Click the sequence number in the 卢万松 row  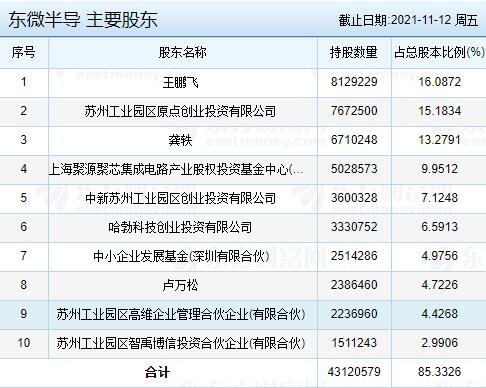[23, 285]
